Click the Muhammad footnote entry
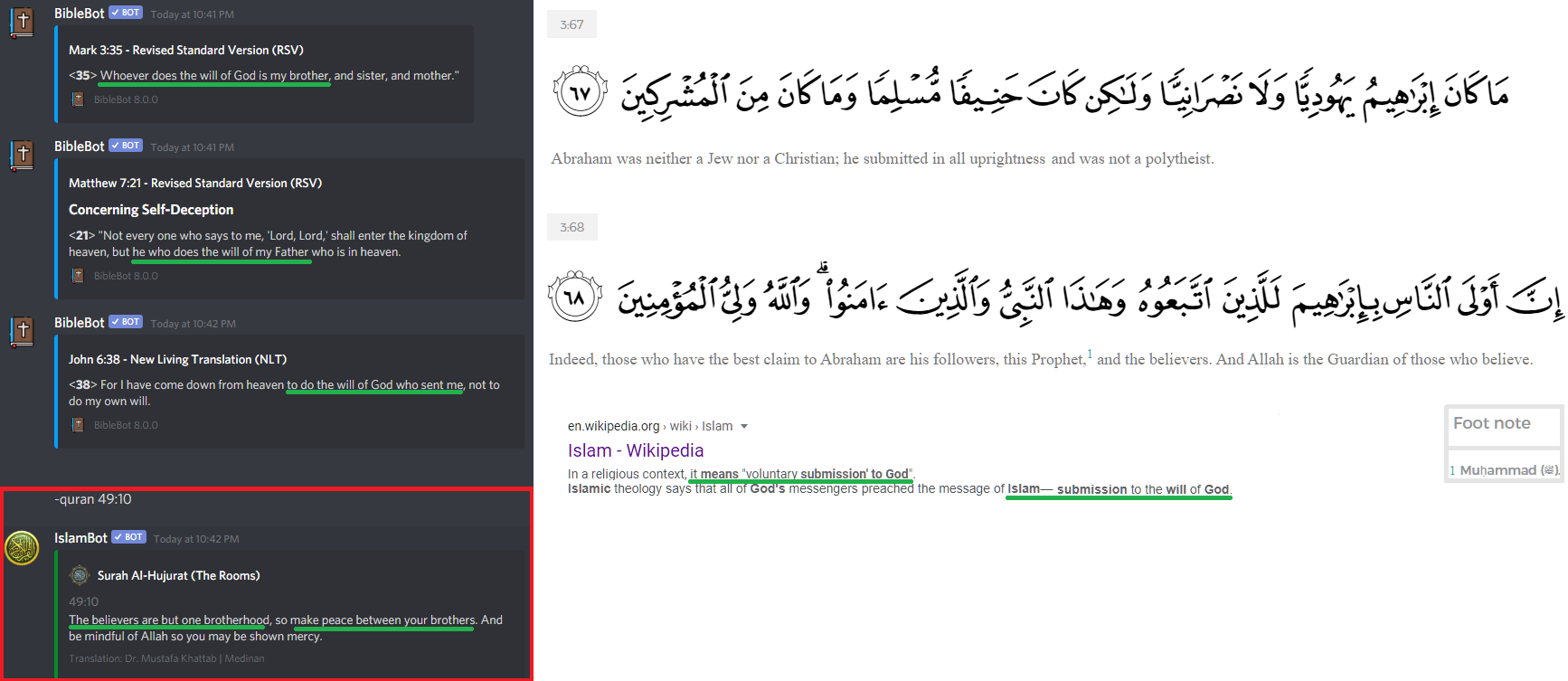 [x=1504, y=470]
